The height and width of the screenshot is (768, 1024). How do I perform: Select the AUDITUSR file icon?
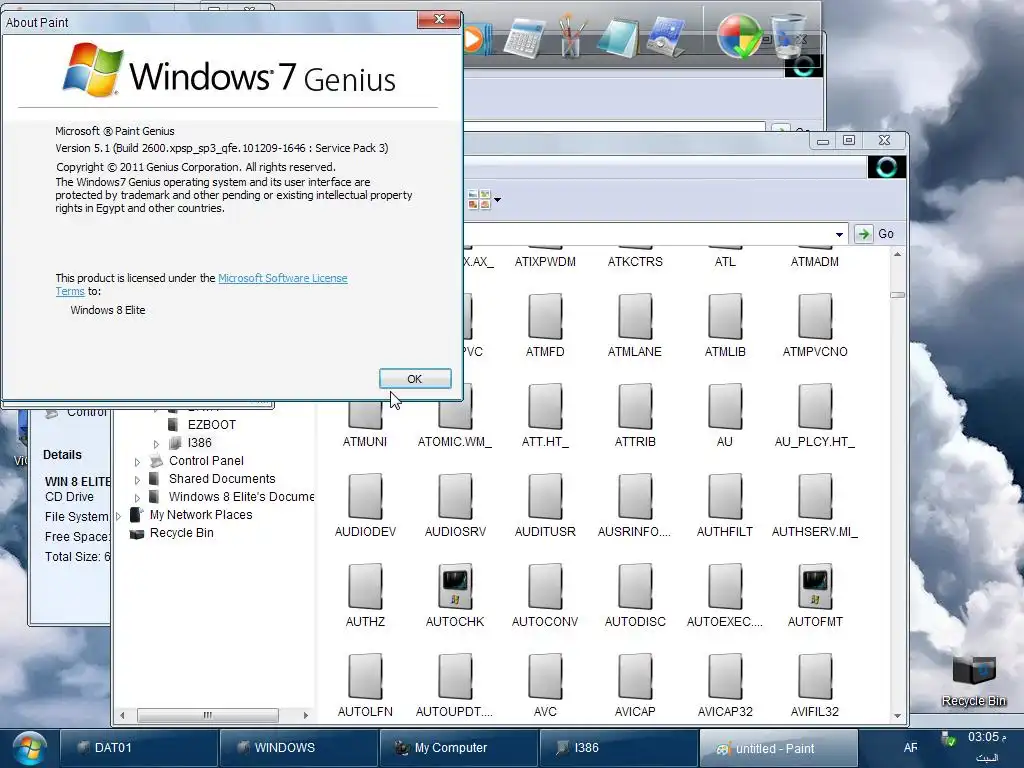click(x=545, y=496)
